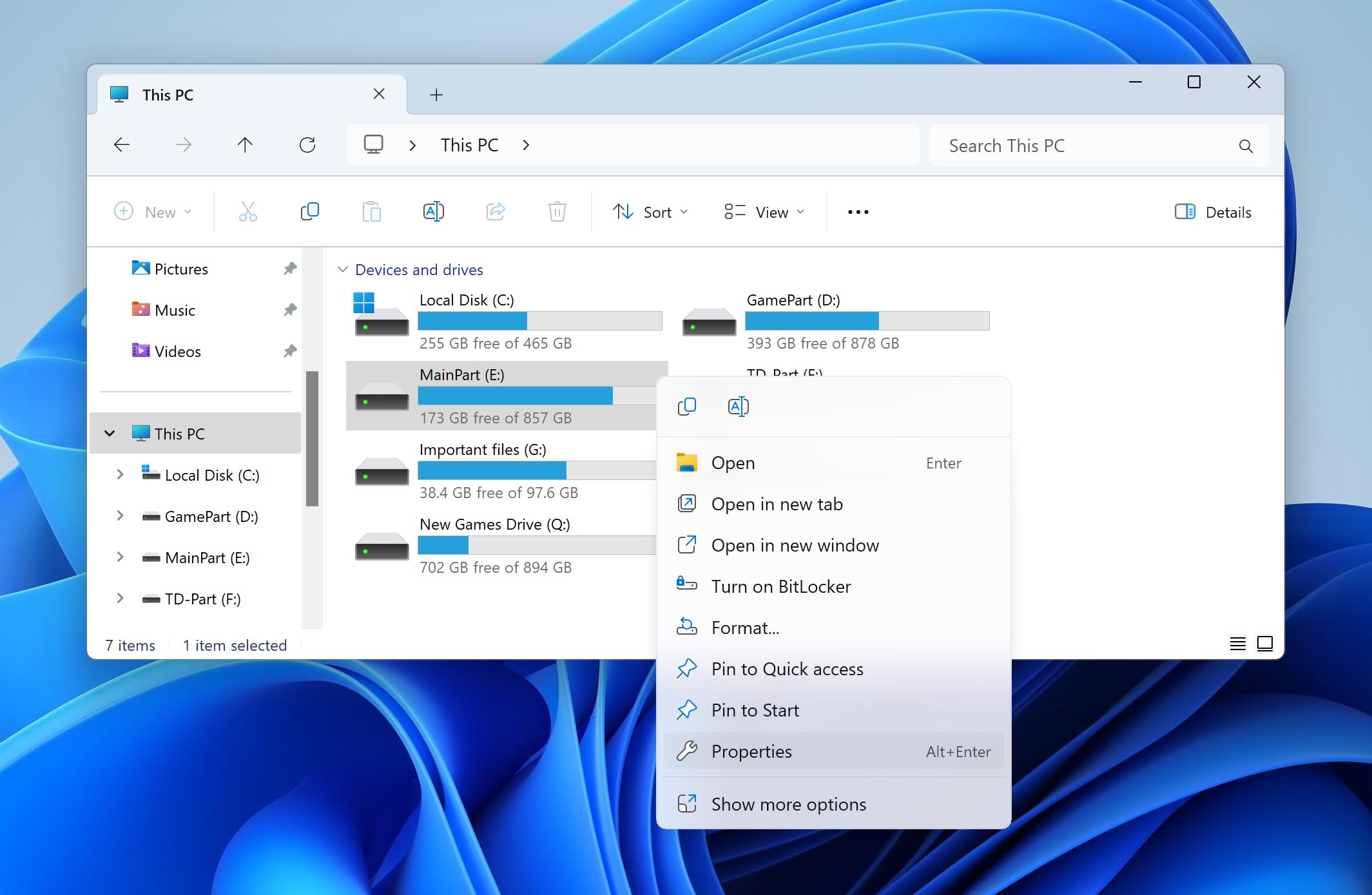Switch to details list view icon
Screen dimensions: 1372x895
point(1237,643)
